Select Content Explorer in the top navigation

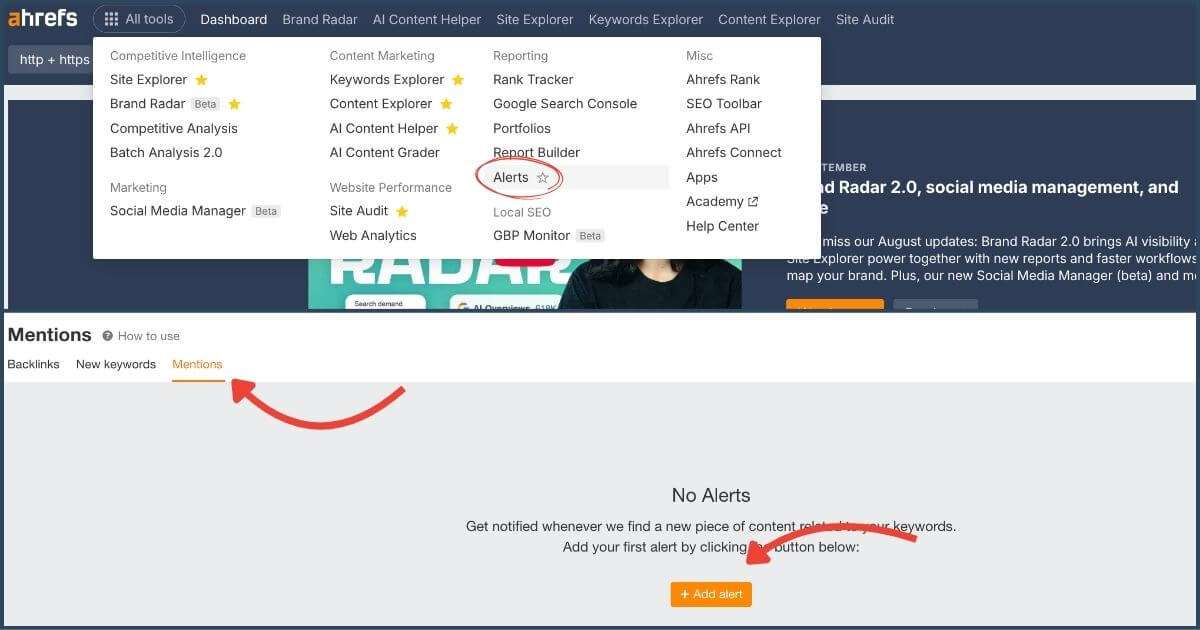769,19
